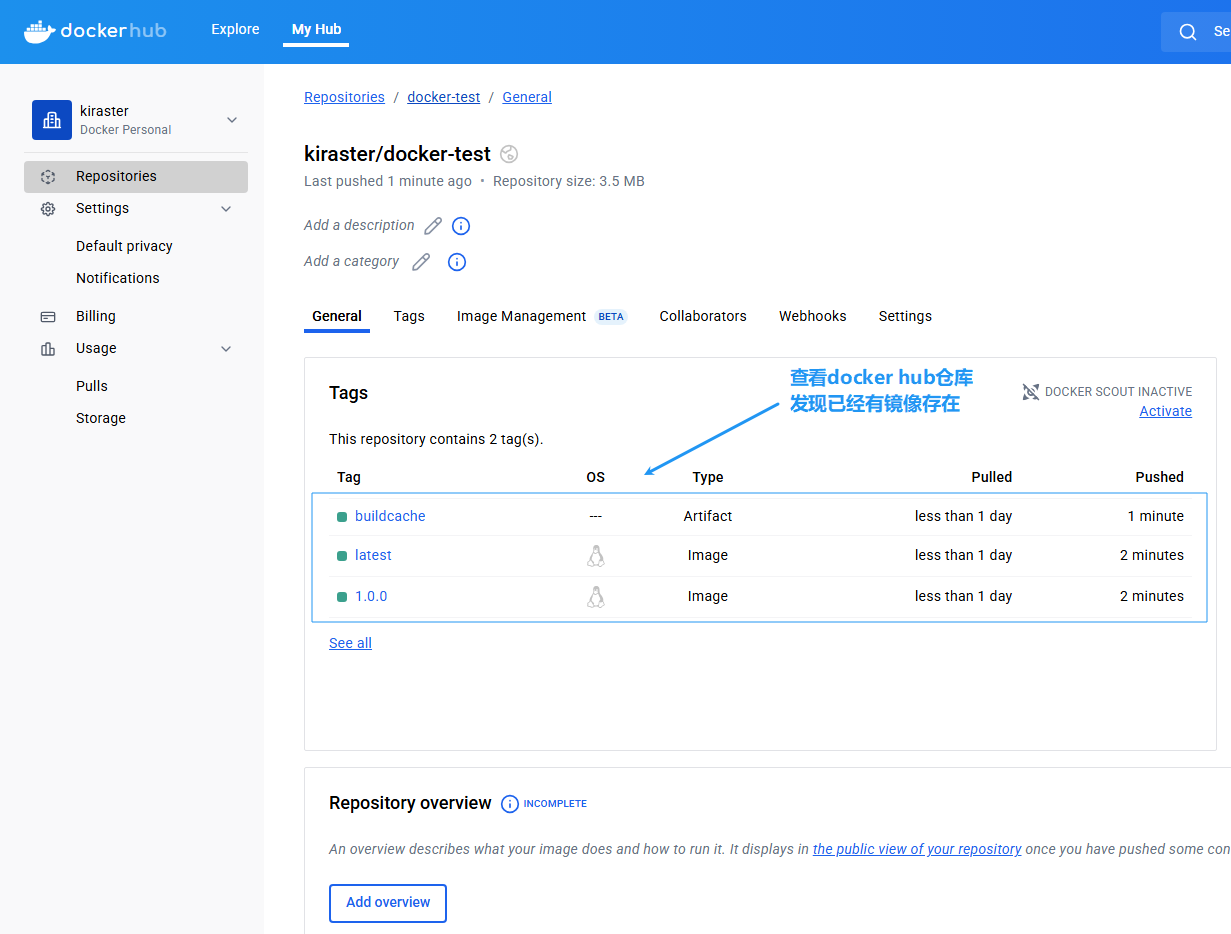Click the pencil icon next to Add a description
The image size is (1231, 934).
pyautogui.click(x=433, y=226)
